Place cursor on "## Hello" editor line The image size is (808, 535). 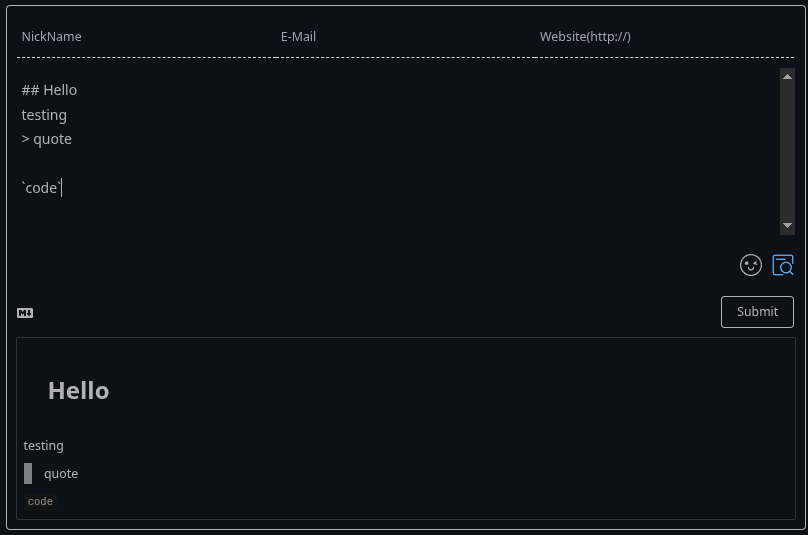tap(50, 90)
